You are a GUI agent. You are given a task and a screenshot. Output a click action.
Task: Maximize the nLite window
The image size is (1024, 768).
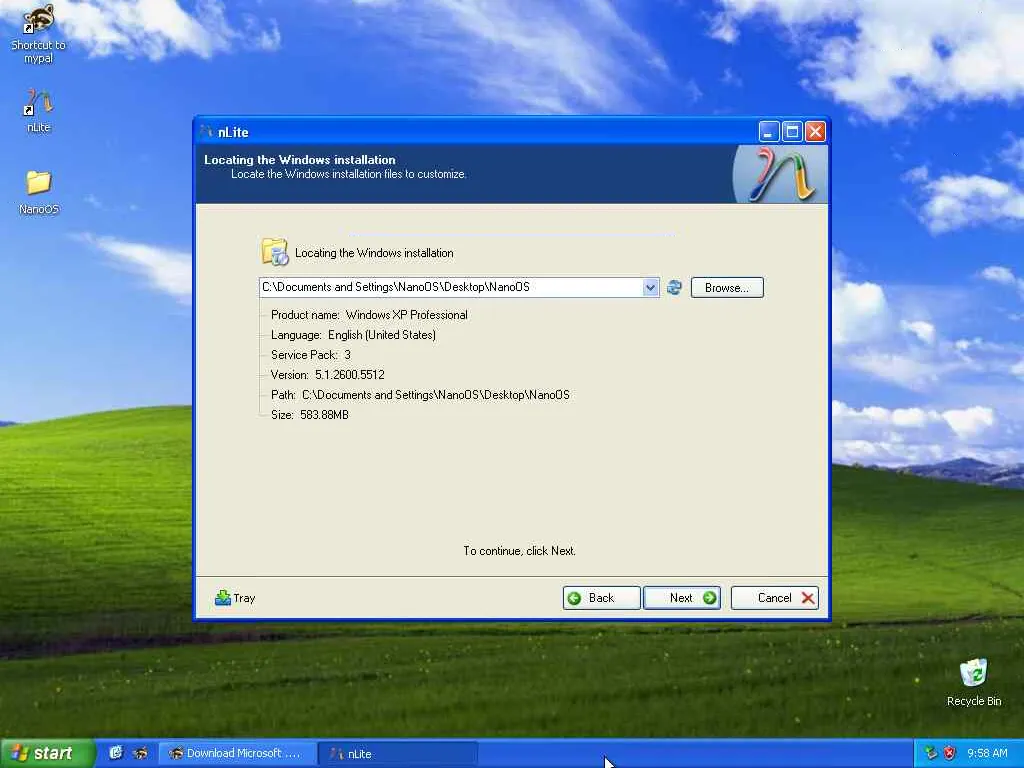pyautogui.click(x=792, y=132)
